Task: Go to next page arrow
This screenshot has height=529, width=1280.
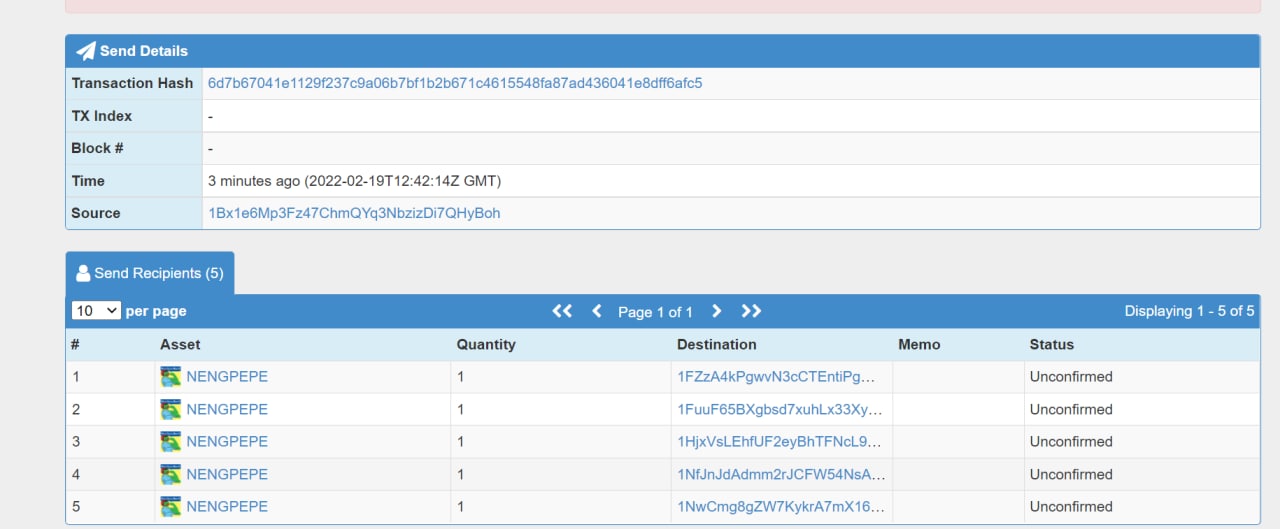Action: click(716, 311)
